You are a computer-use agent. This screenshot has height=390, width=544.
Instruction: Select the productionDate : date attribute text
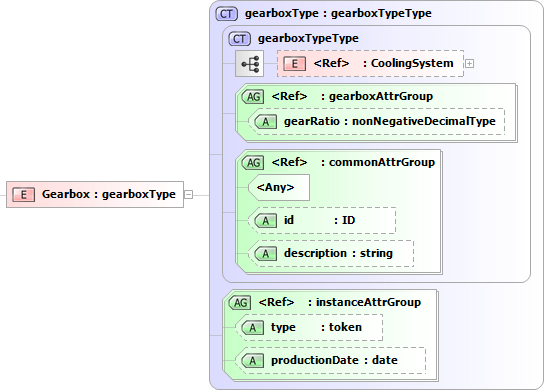pos(334,360)
